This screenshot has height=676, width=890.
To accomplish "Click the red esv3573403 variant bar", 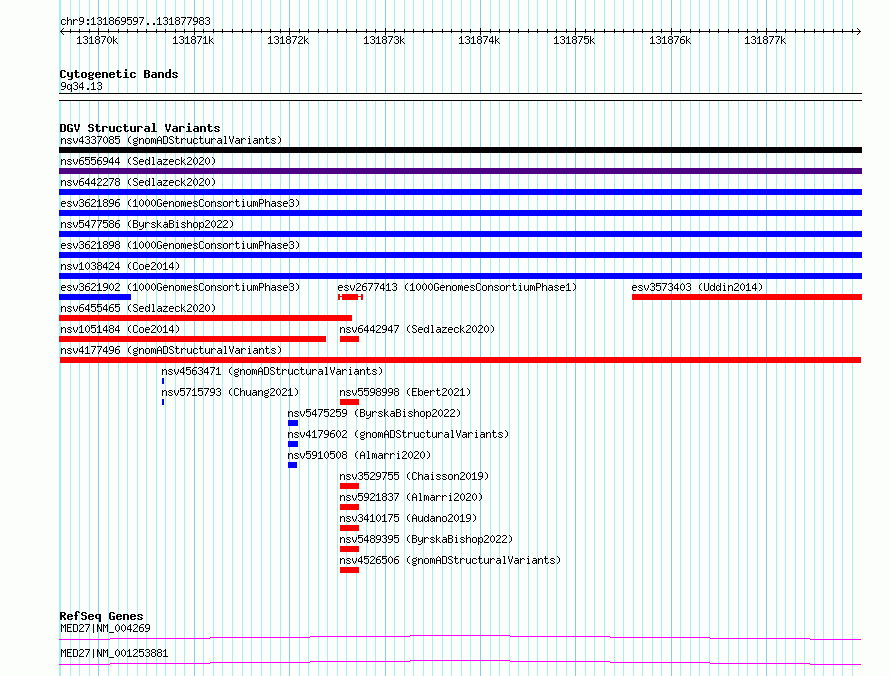I will 747,297.
